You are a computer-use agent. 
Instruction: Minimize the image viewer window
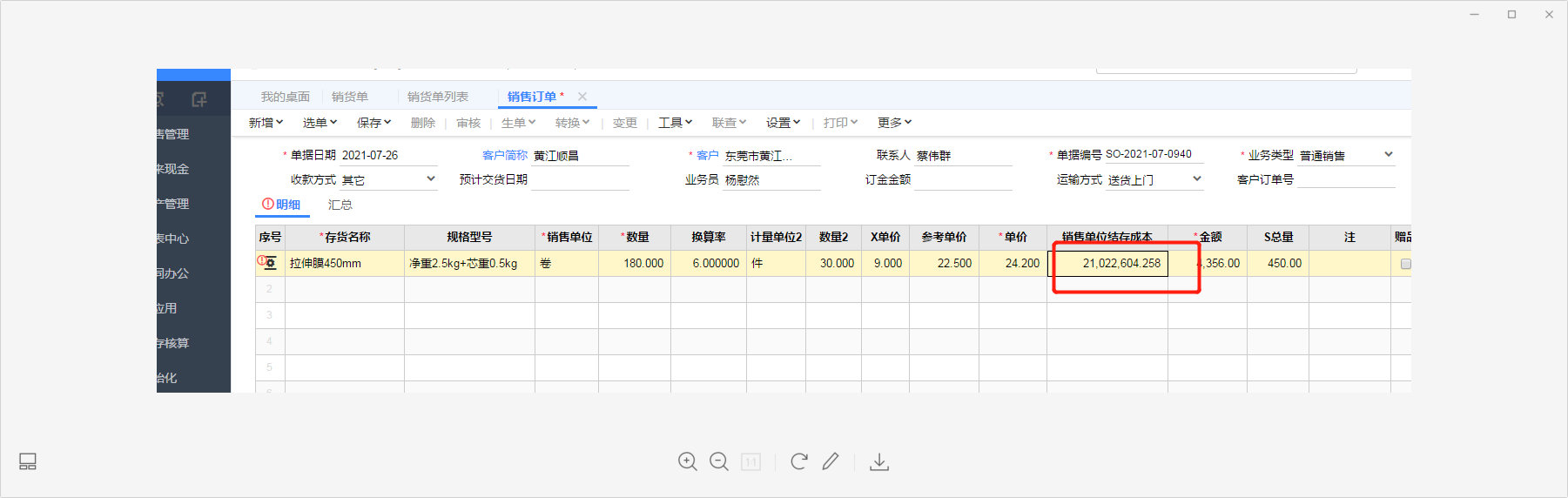(1474, 14)
